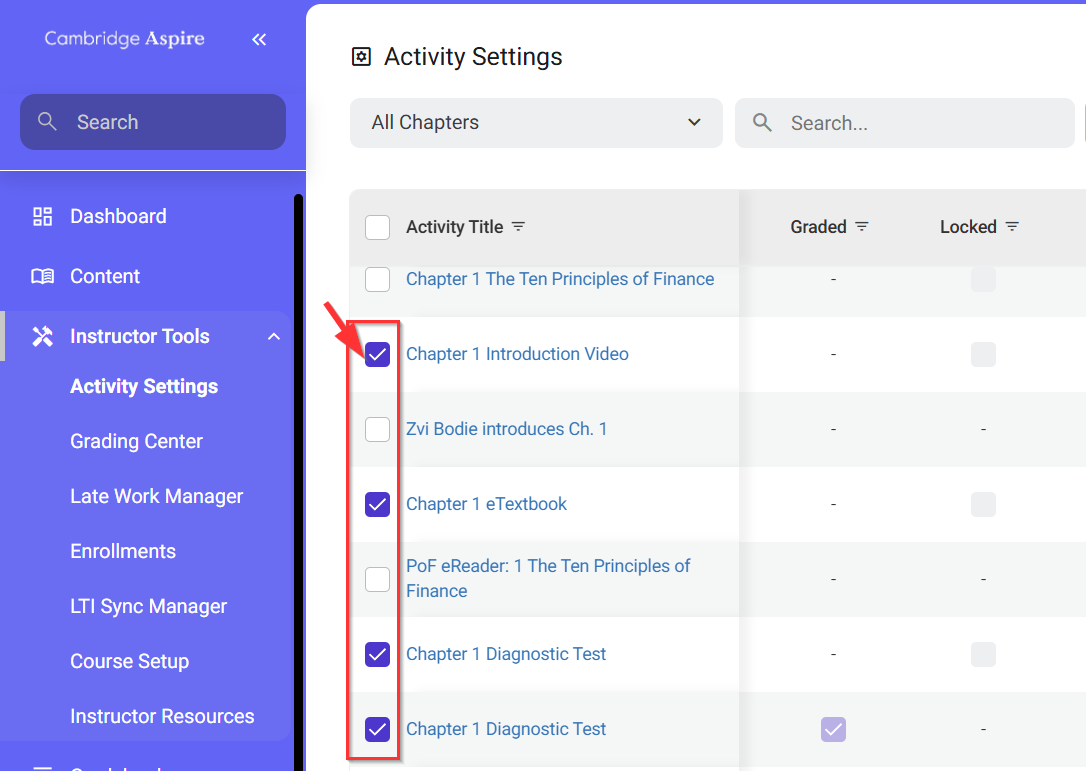Image resolution: width=1086 pixels, height=771 pixels.
Task: Check Zvi Bodie introduces Ch. 1 checkbox
Action: [377, 429]
